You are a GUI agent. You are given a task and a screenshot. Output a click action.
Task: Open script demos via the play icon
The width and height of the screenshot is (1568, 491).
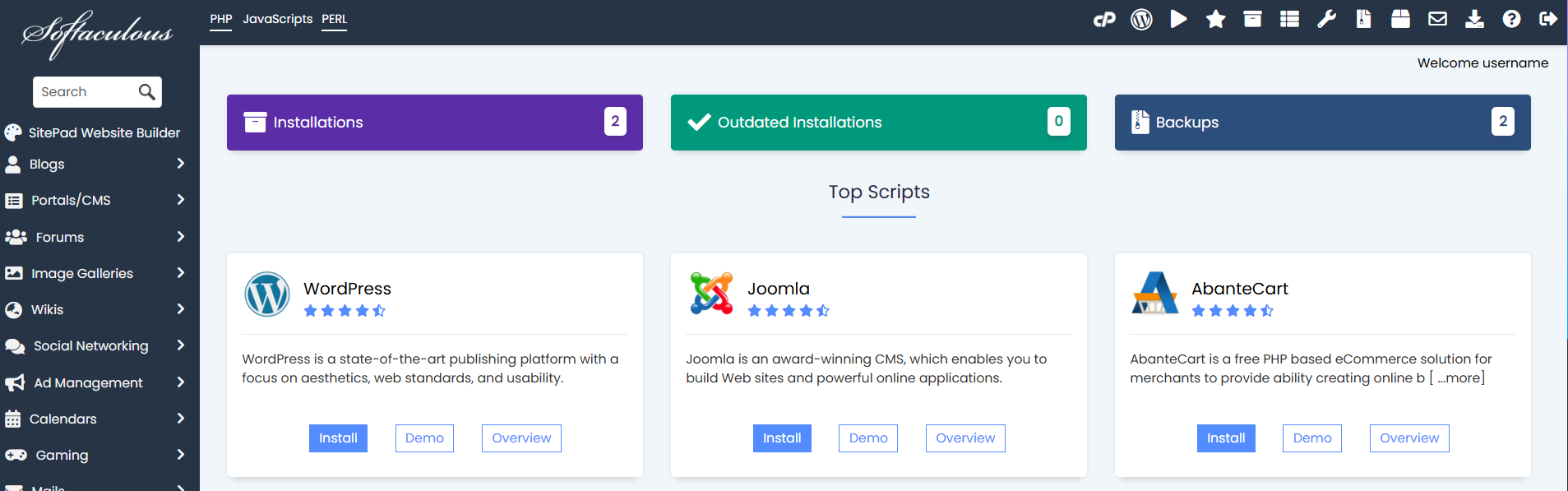1178,19
